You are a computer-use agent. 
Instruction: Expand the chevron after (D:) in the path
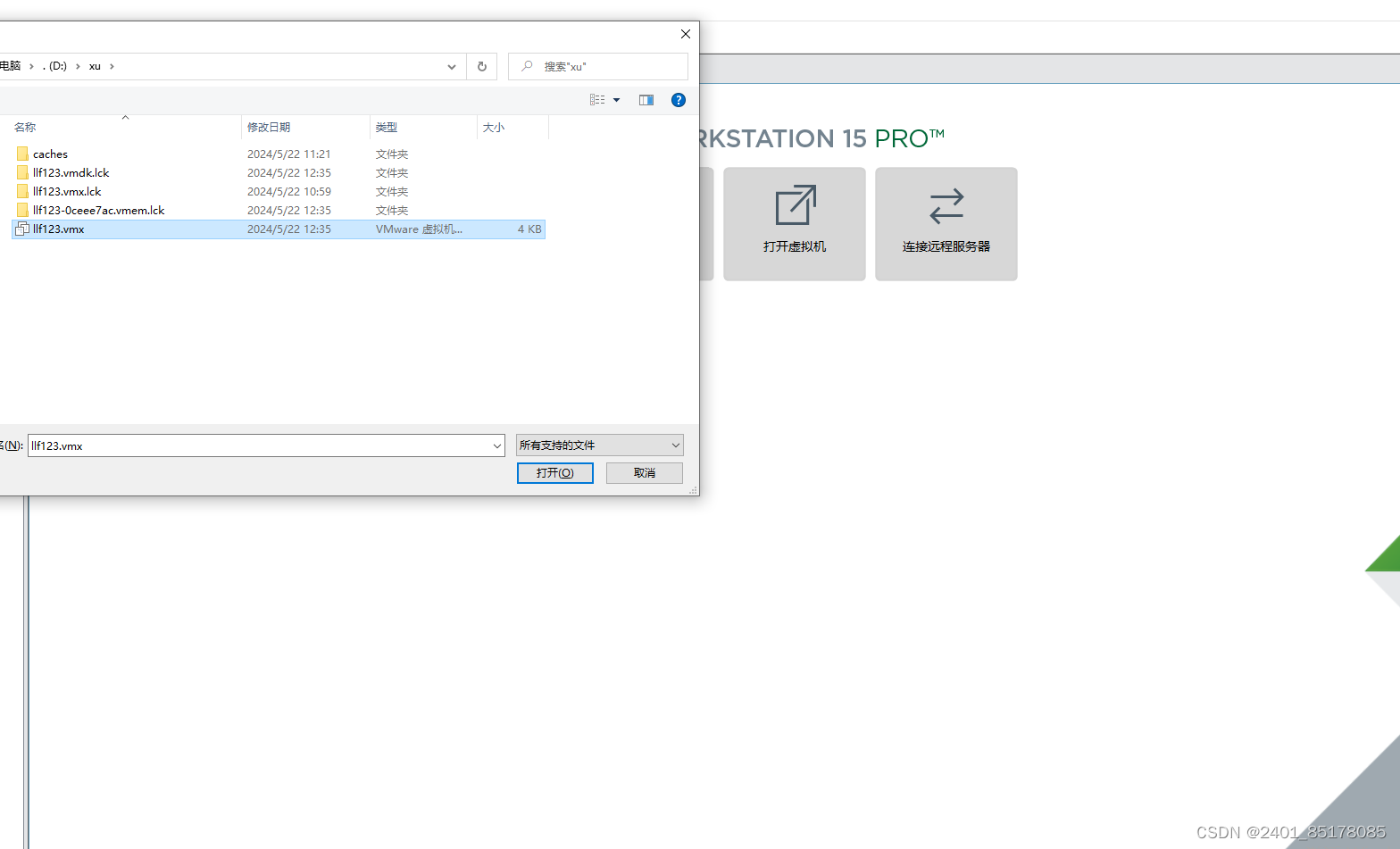[x=78, y=66]
